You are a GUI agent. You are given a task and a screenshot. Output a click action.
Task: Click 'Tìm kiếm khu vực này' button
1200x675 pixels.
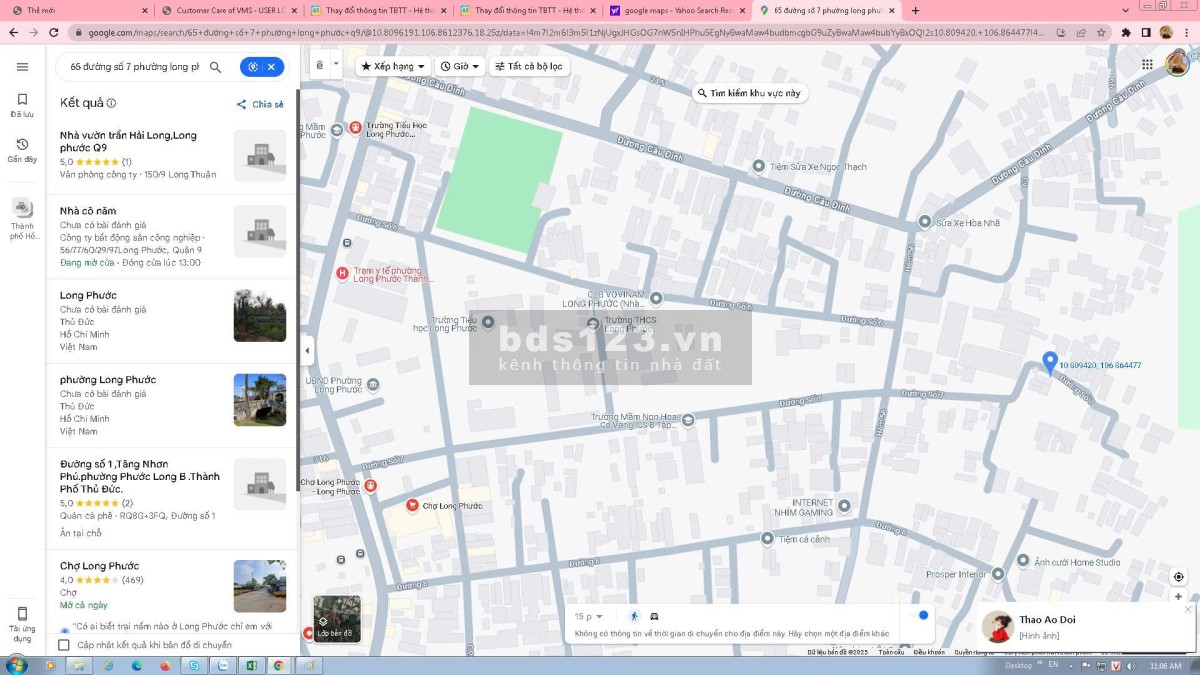pyautogui.click(x=748, y=93)
